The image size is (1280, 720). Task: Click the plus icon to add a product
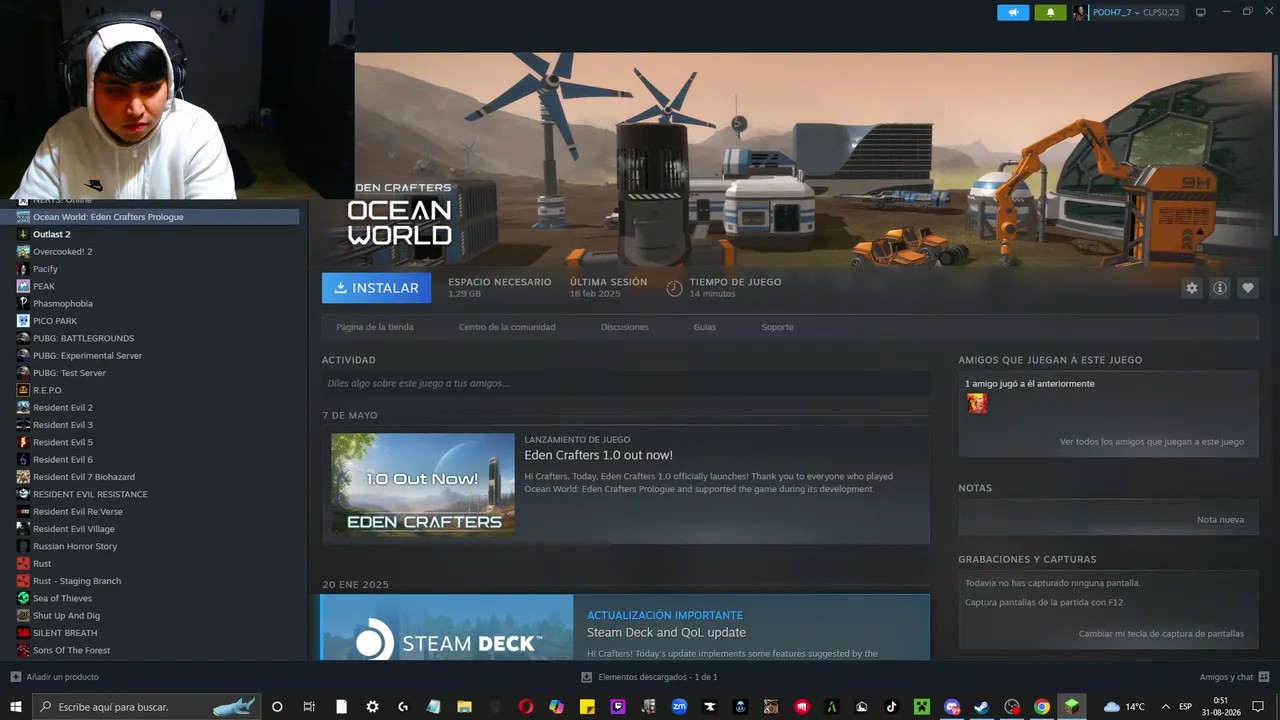[x=15, y=677]
